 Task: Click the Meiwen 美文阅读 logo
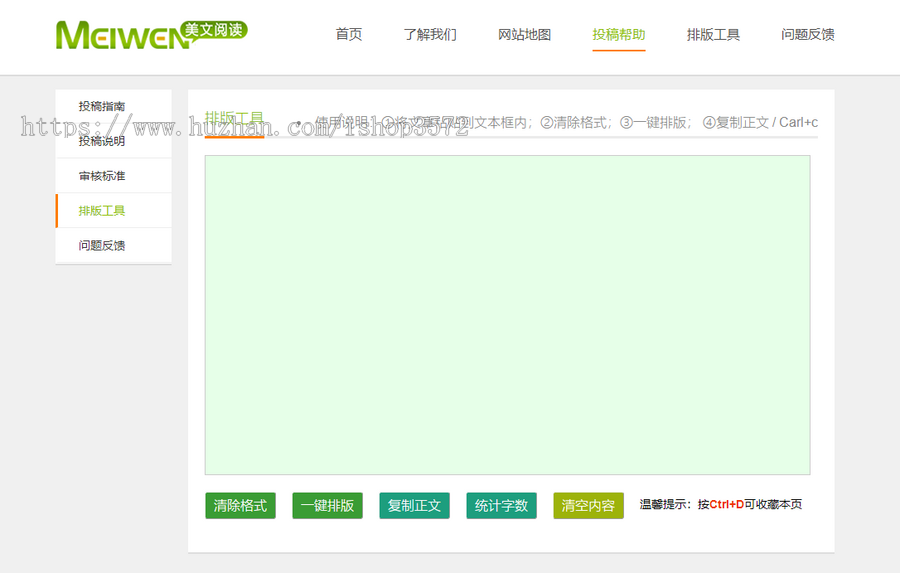152,34
